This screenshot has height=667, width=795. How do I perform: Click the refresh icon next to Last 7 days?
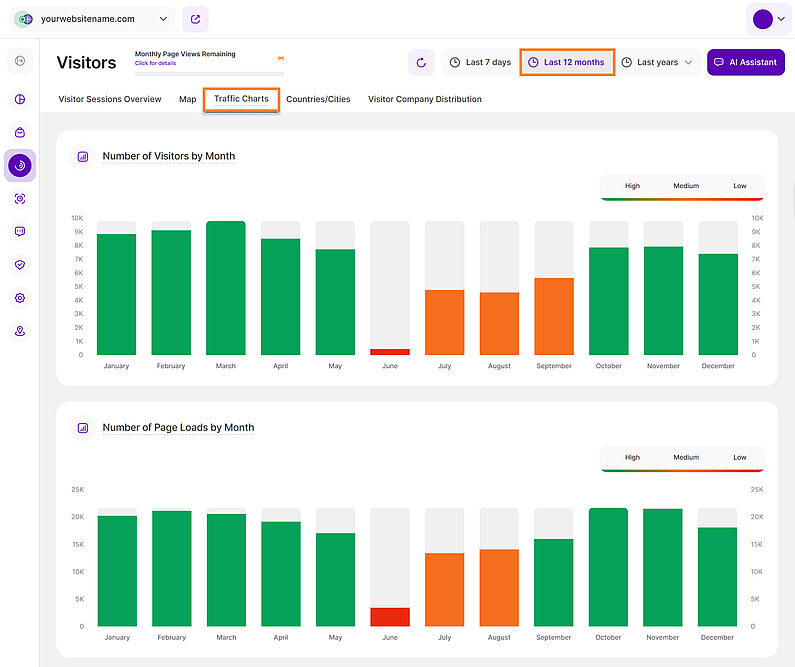tap(421, 62)
